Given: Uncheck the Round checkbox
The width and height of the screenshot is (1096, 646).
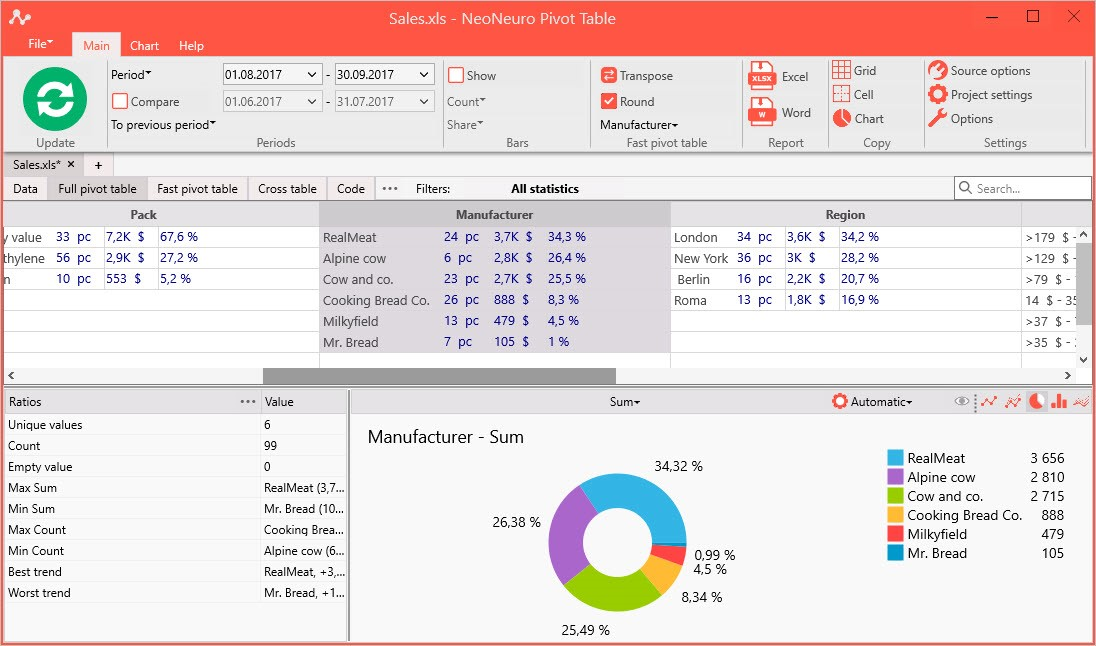Looking at the screenshot, I should tap(608, 101).
